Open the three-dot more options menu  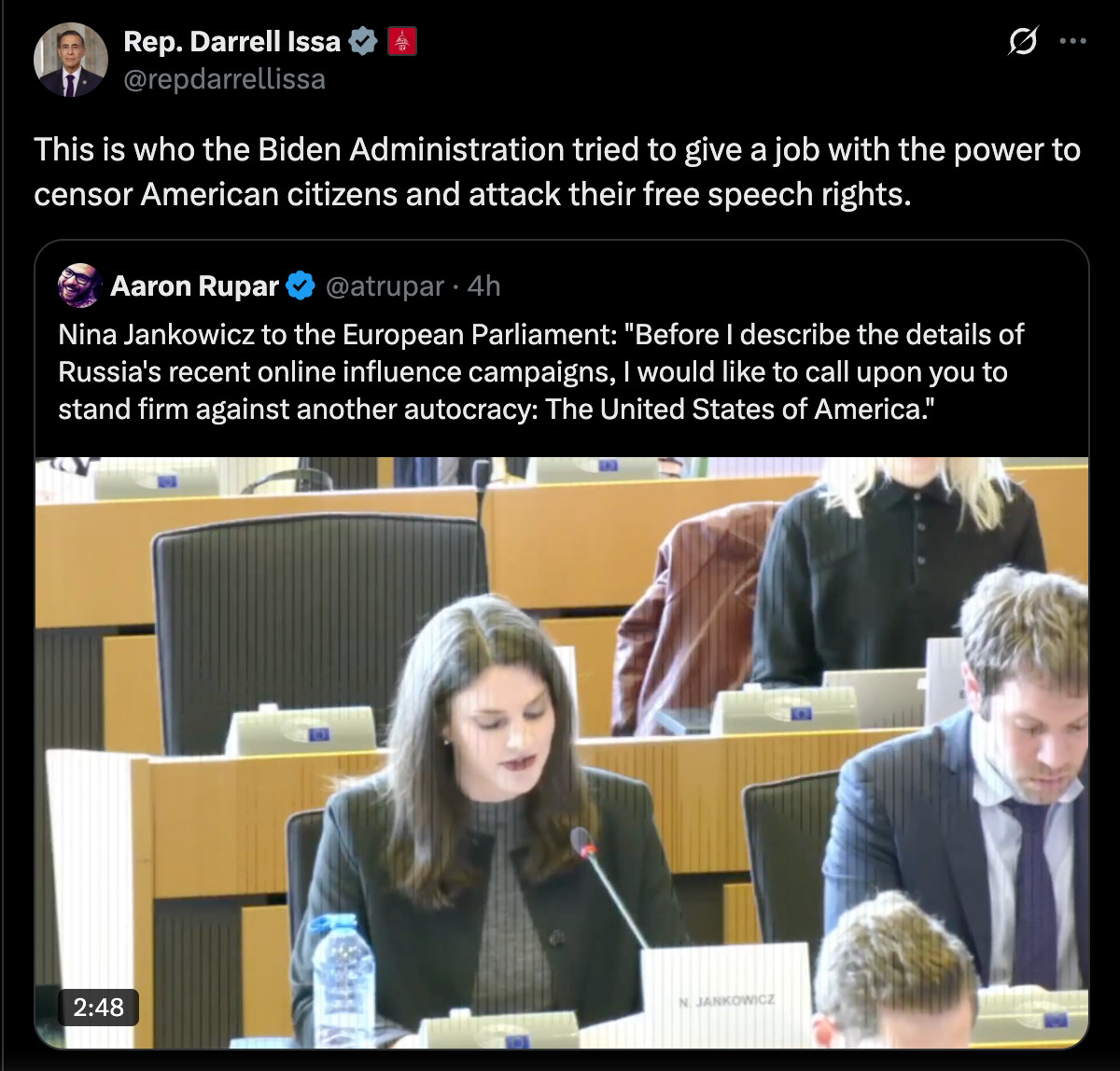[x=1073, y=41]
